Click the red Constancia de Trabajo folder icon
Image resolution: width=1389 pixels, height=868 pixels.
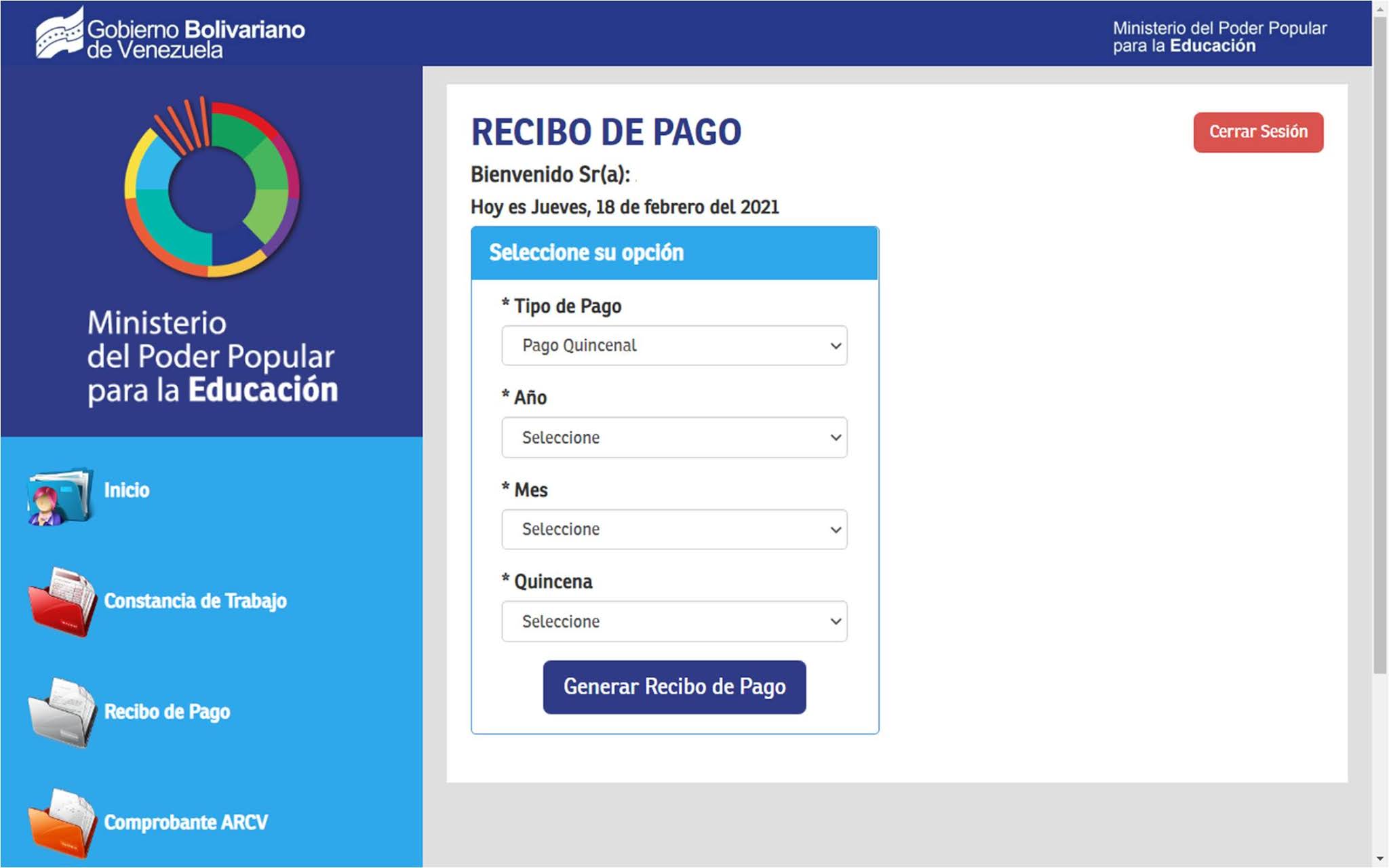click(x=62, y=601)
